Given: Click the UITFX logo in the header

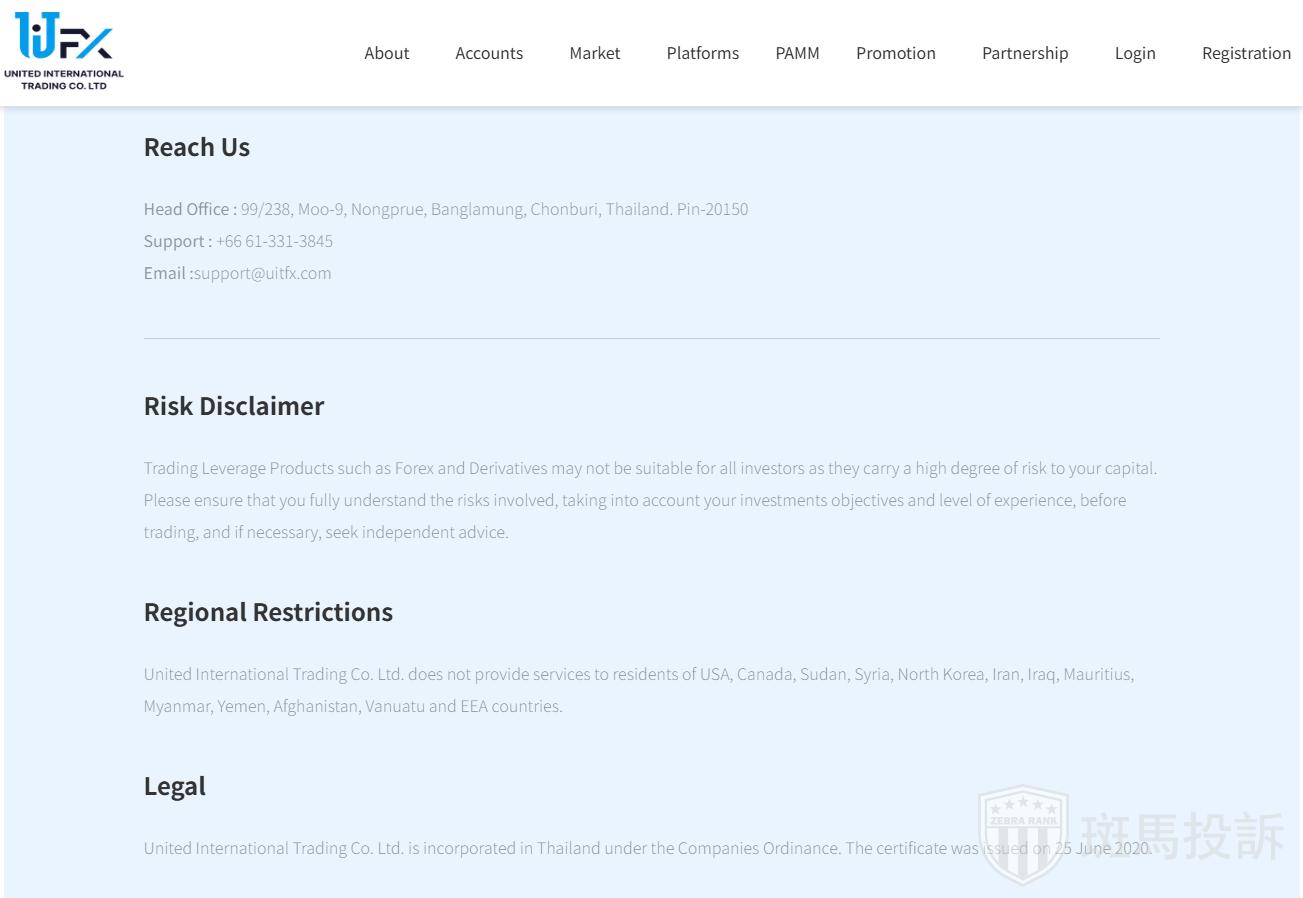Looking at the screenshot, I should click(x=64, y=51).
